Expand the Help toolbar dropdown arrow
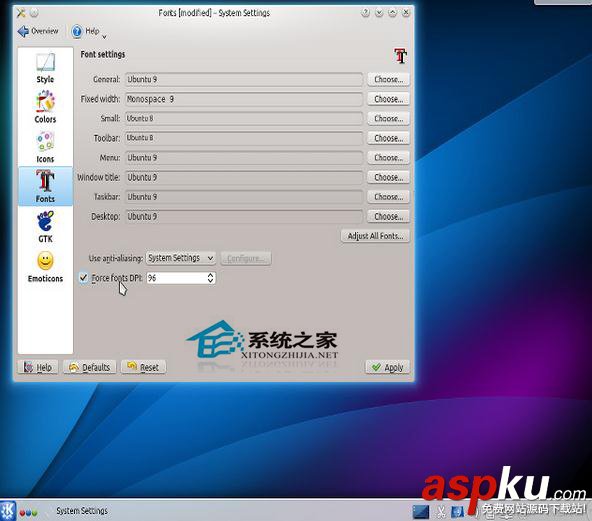 (105, 36)
